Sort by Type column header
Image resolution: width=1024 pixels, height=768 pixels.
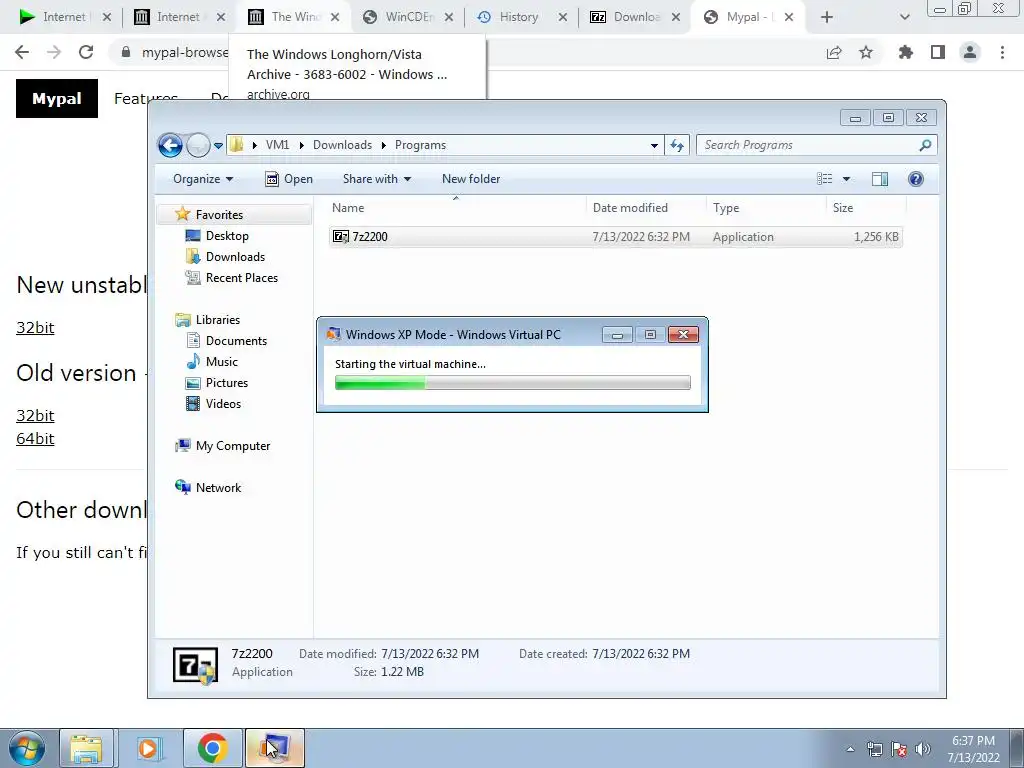click(x=765, y=208)
